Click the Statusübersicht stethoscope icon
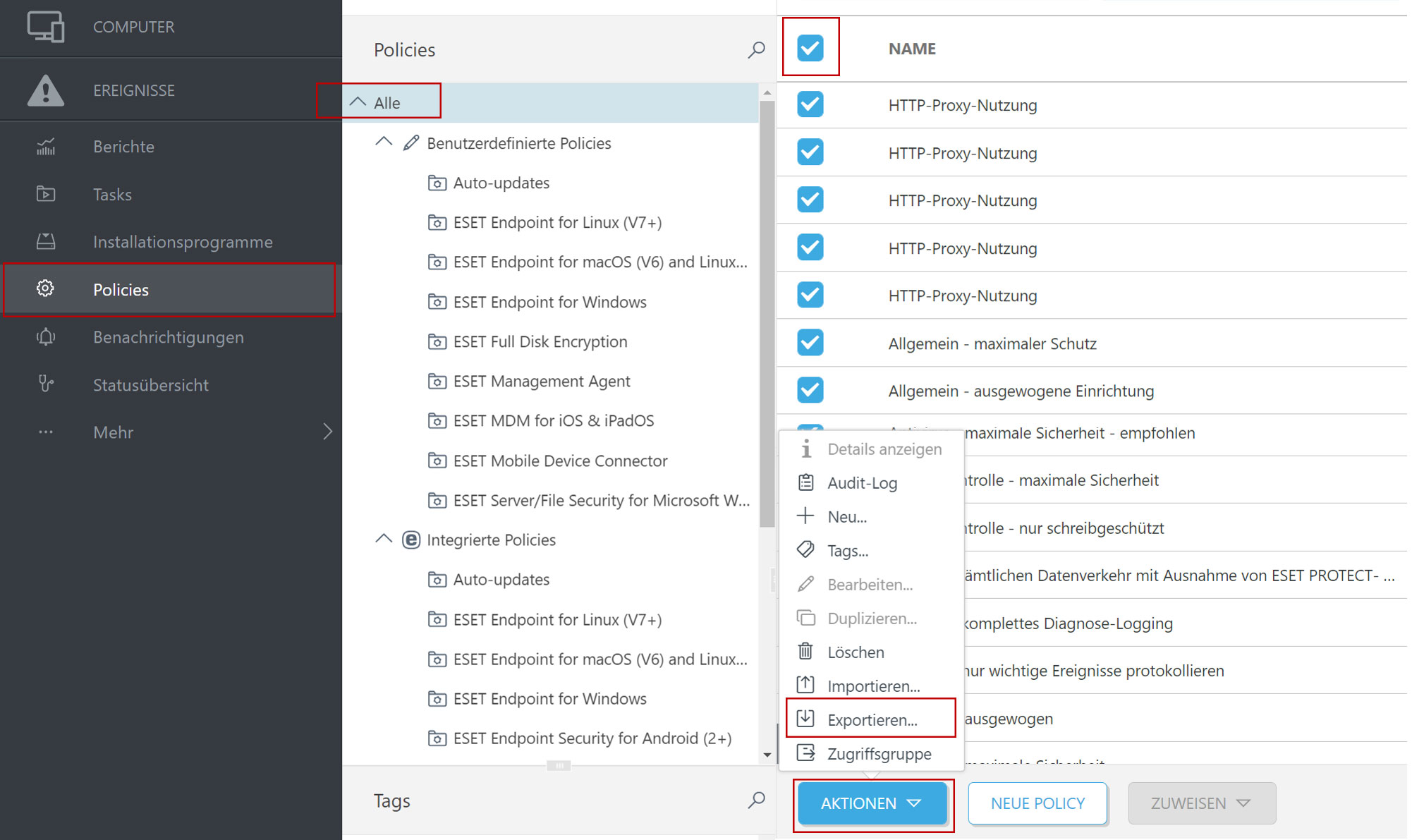Image resolution: width=1412 pixels, height=840 pixels. point(46,384)
